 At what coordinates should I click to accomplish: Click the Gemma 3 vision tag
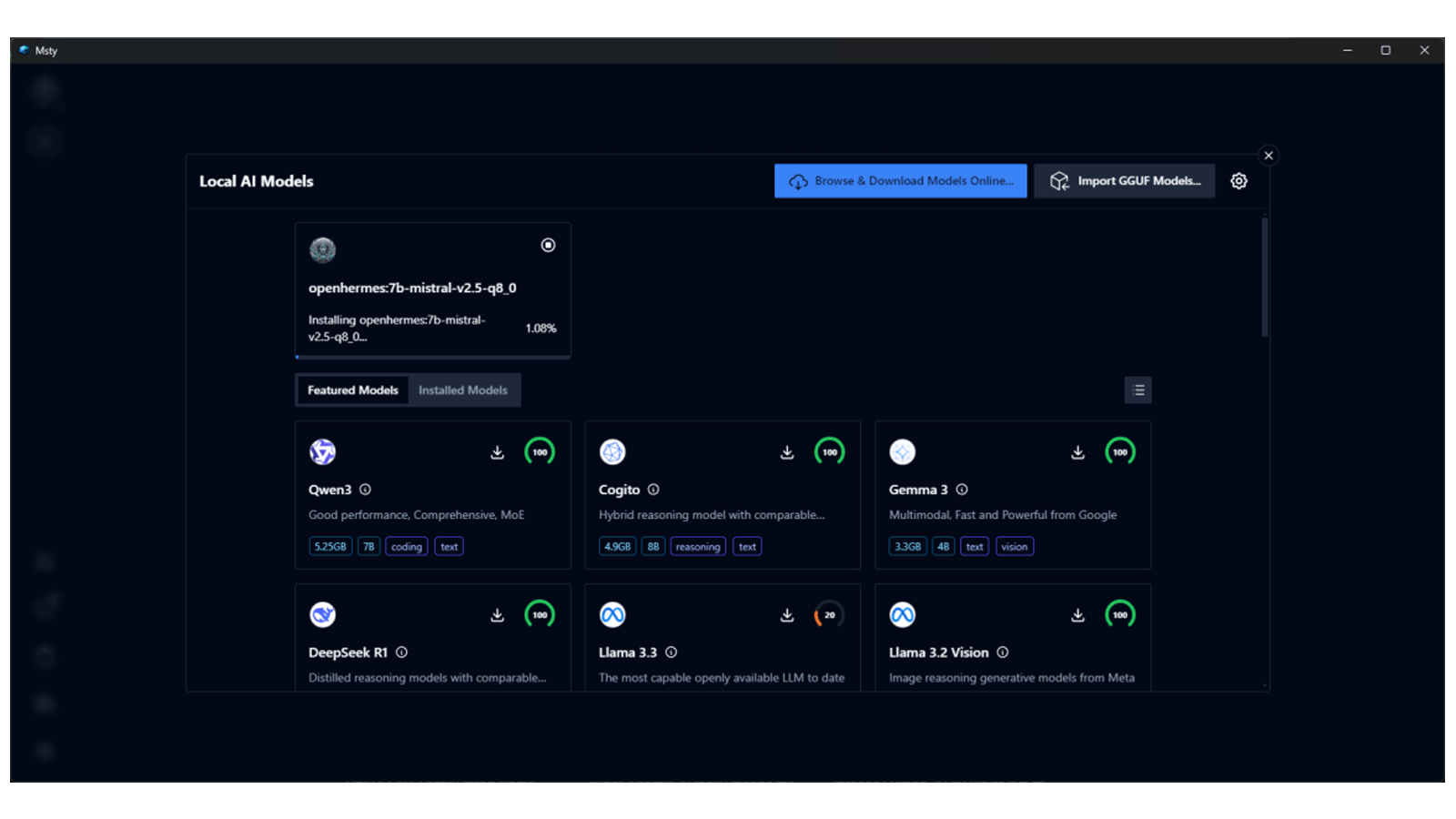[x=1014, y=547]
